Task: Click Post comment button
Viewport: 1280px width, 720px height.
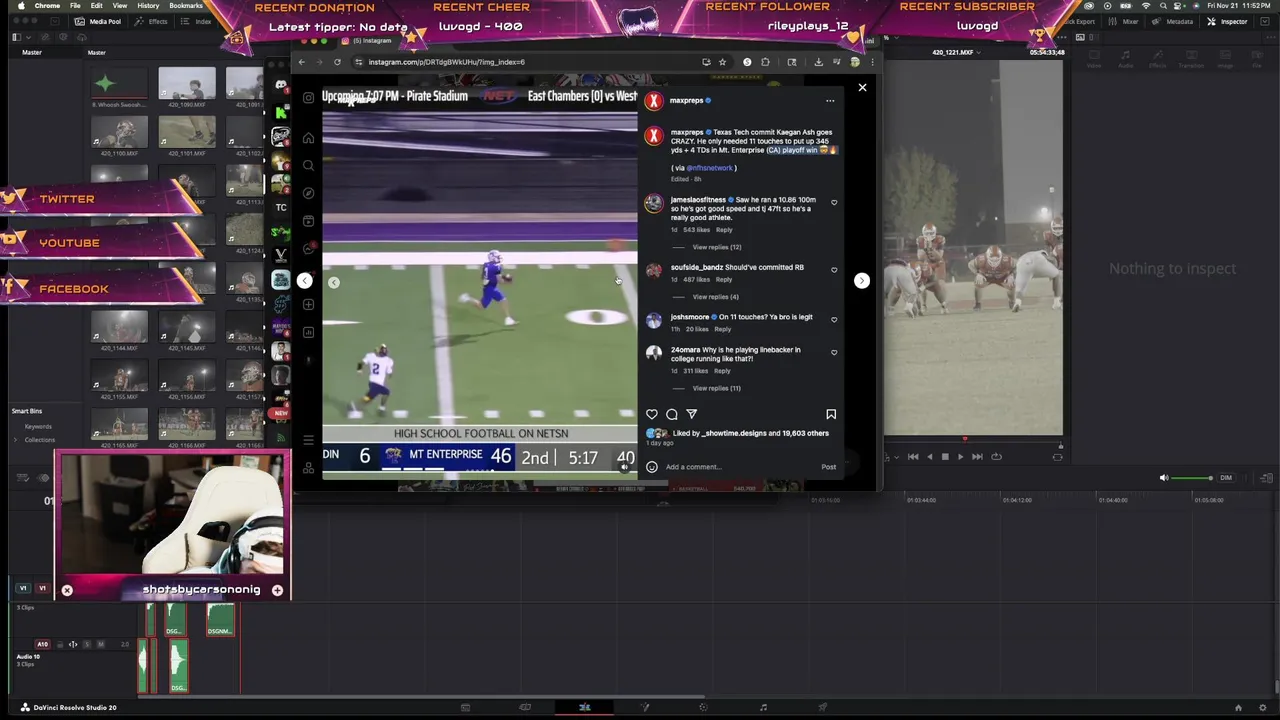Action: click(x=829, y=467)
